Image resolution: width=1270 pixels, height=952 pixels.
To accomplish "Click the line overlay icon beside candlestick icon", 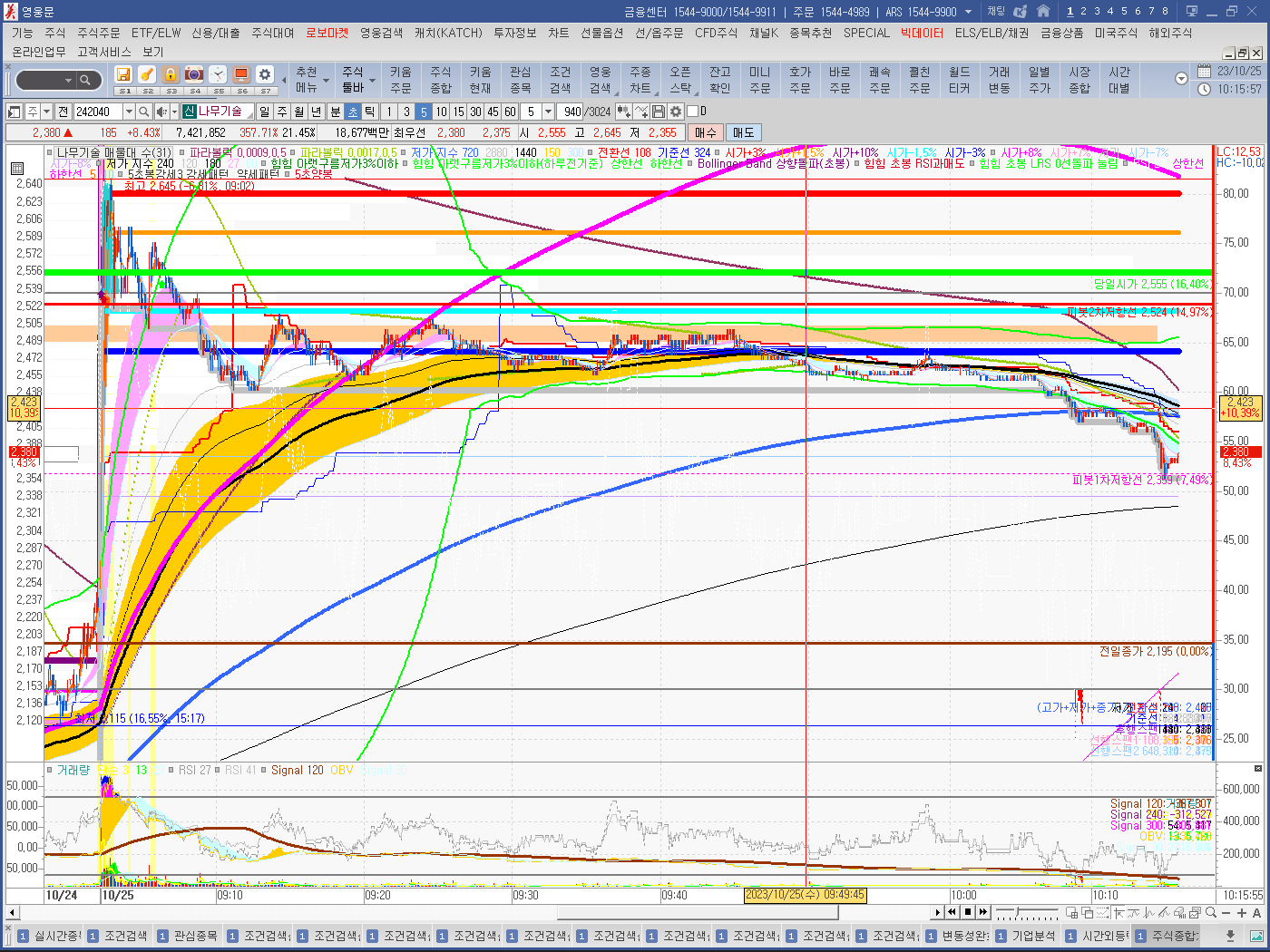I will point(641,112).
